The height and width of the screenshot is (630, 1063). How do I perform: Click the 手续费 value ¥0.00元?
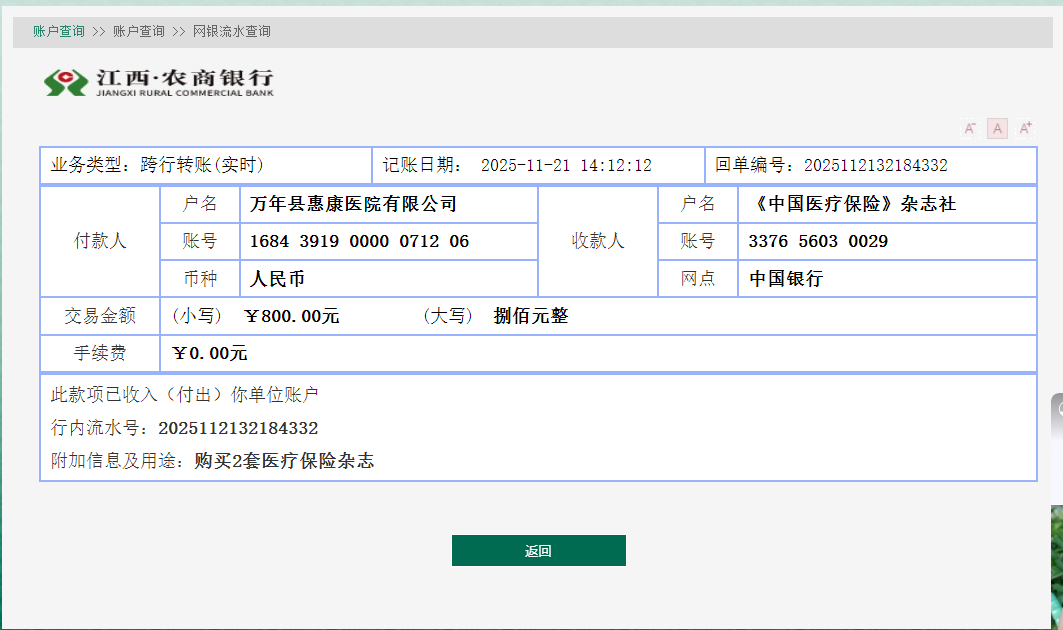(210, 353)
